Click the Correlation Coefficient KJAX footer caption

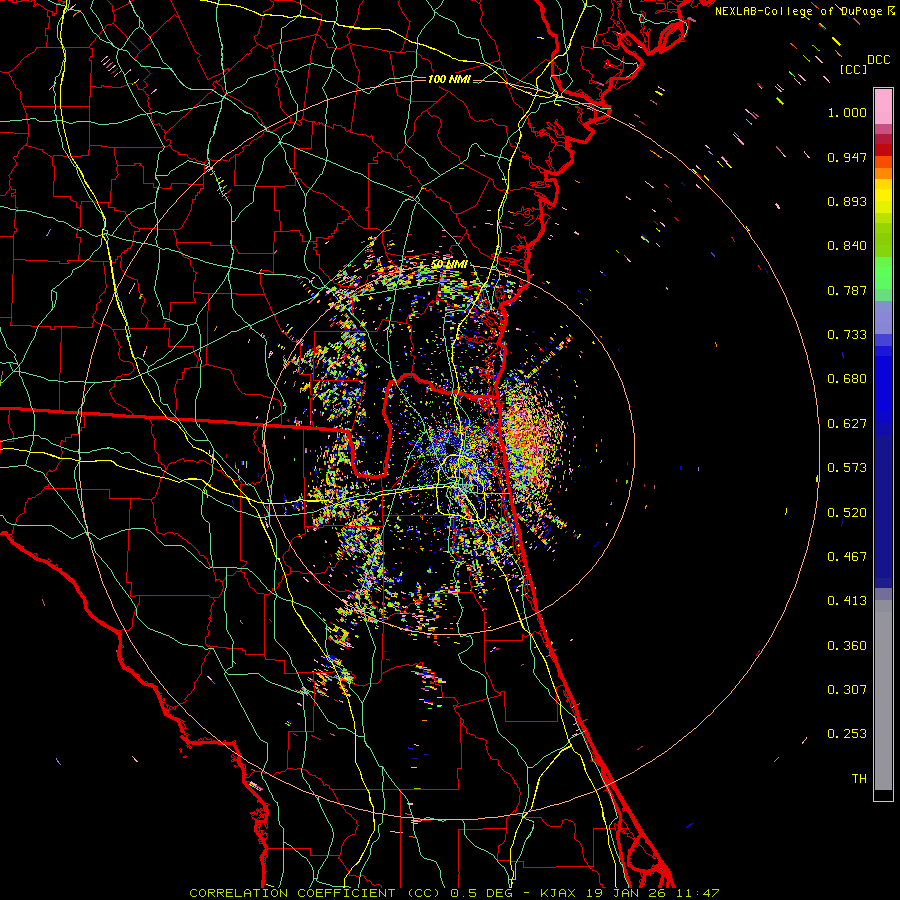[454, 893]
